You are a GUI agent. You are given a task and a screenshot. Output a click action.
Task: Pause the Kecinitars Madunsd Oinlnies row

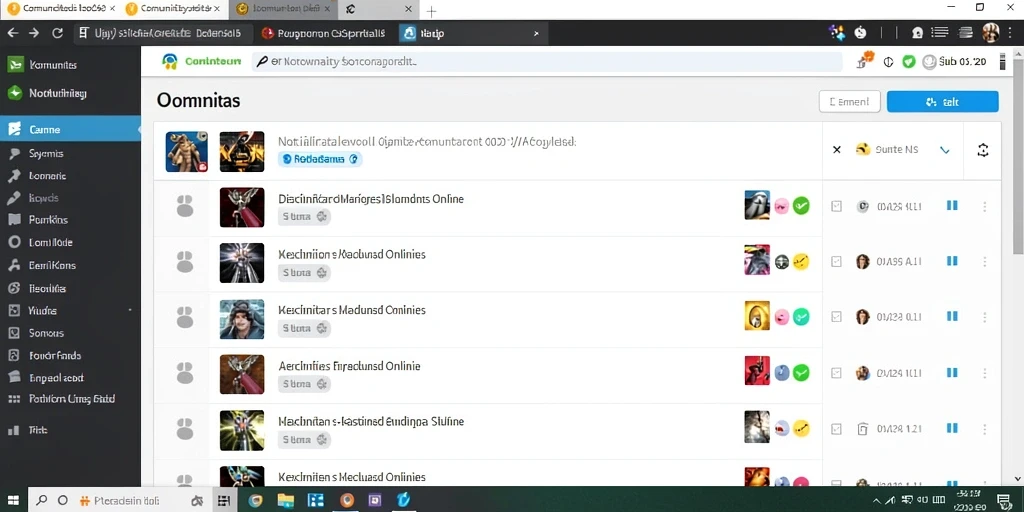point(952,317)
